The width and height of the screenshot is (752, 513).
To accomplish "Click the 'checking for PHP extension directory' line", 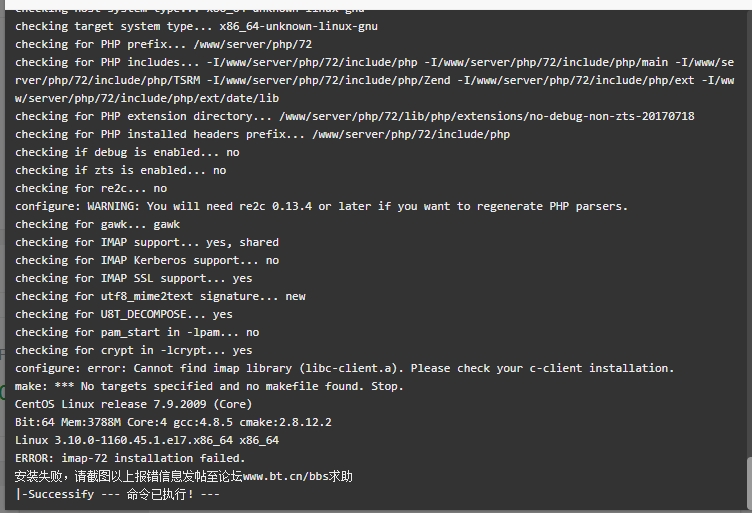I will click(354, 117).
